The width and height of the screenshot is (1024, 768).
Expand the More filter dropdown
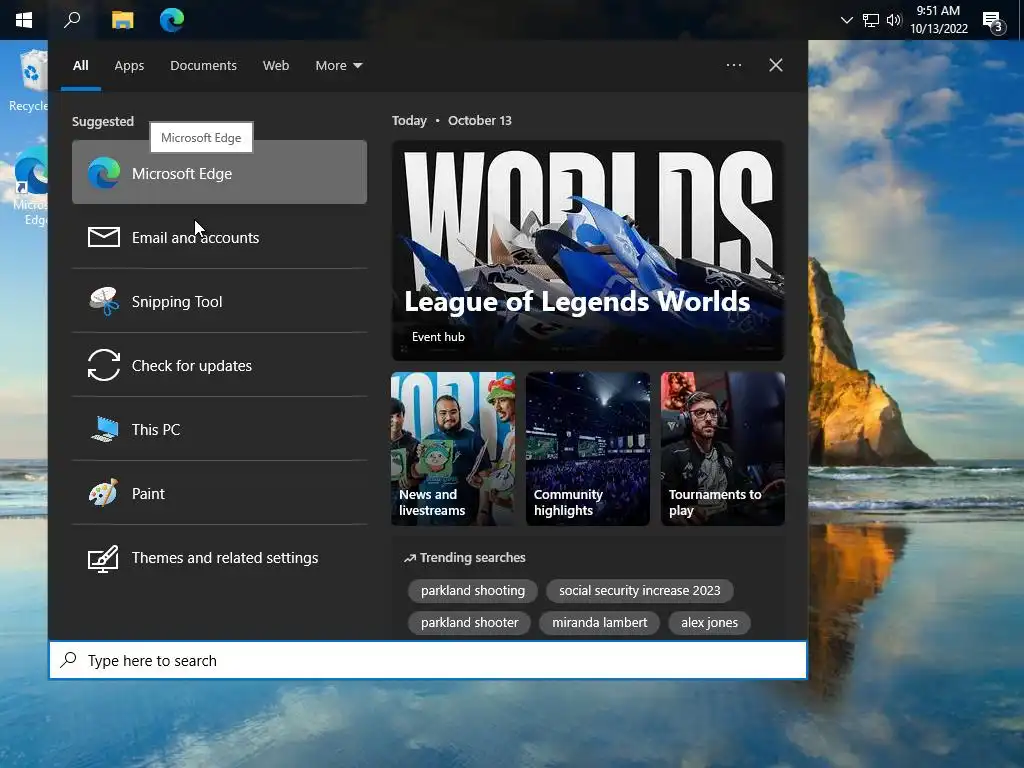[x=338, y=65]
